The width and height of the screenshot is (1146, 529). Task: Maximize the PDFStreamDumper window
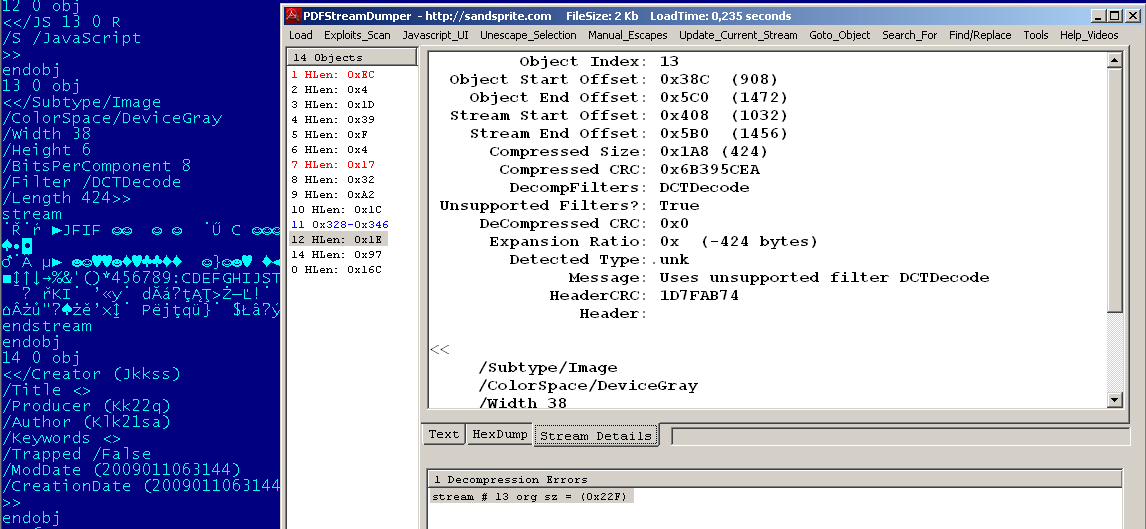(1115, 15)
